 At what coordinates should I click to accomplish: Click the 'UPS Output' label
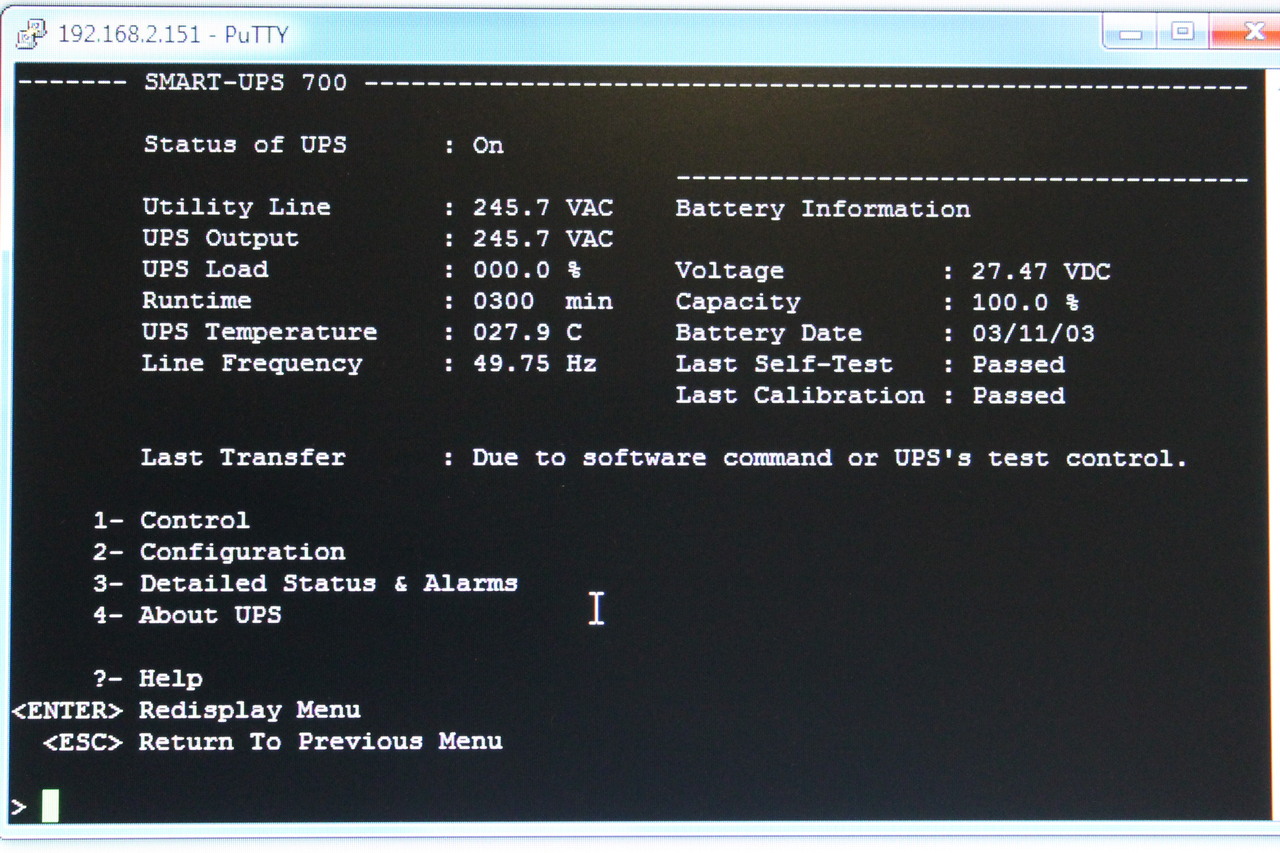tap(220, 238)
